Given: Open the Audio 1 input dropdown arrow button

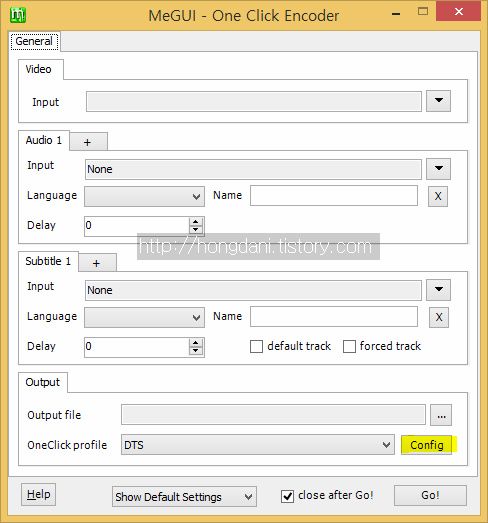Looking at the screenshot, I should click(x=439, y=168).
